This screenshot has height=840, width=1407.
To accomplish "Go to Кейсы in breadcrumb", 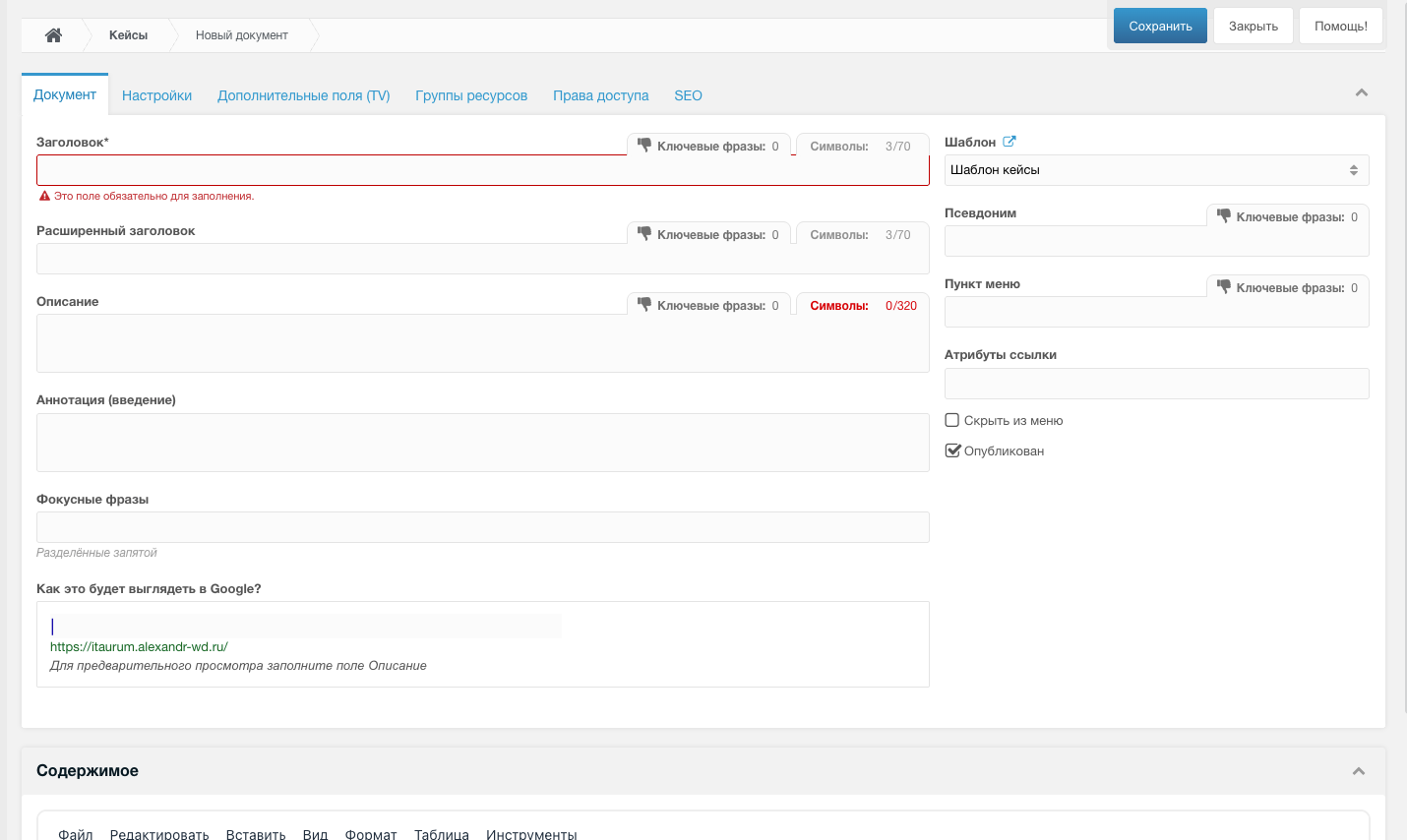I will click(x=128, y=35).
